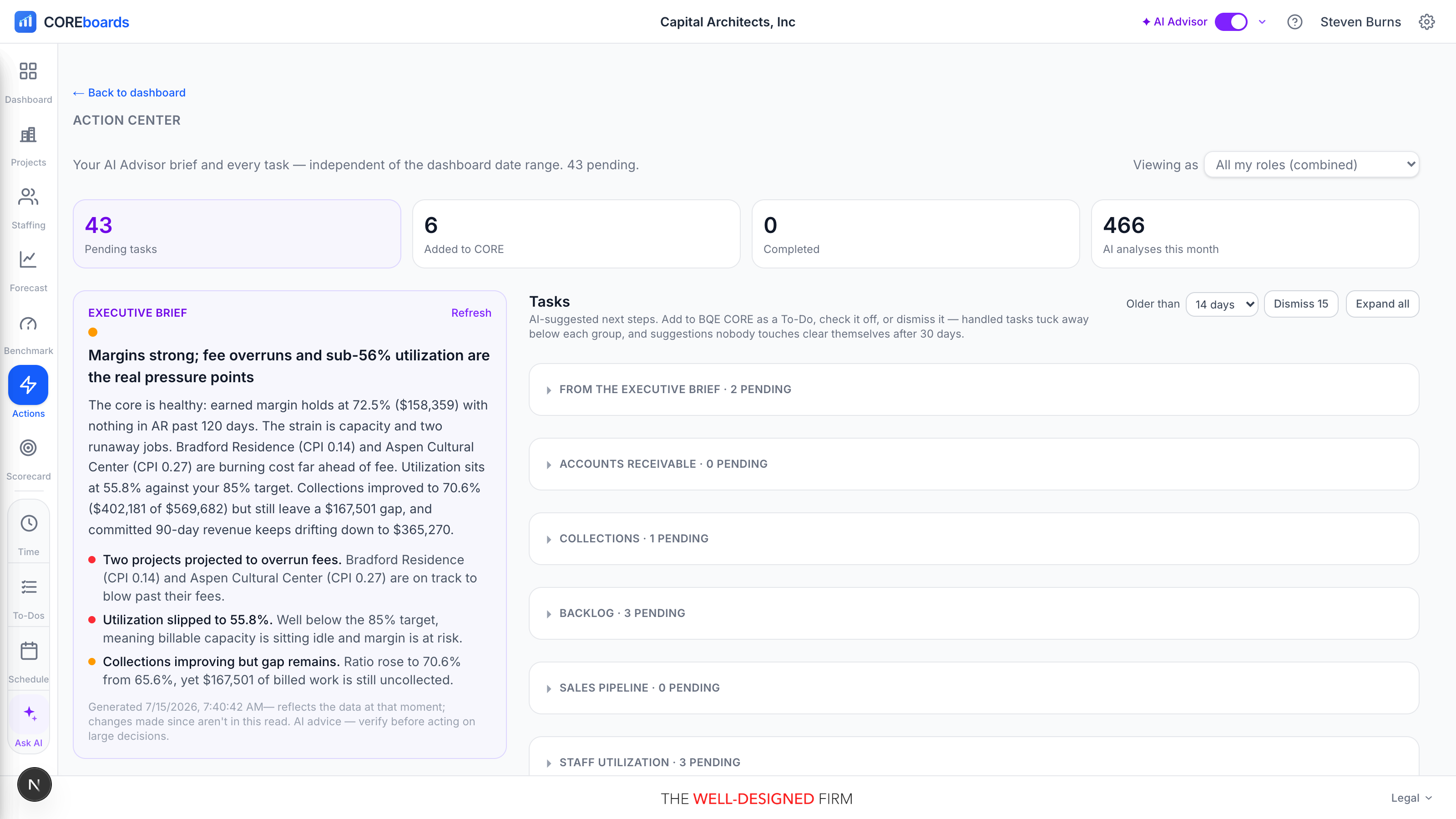The height and width of the screenshot is (819, 1456).
Task: Open the Time clock icon
Action: click(29, 523)
